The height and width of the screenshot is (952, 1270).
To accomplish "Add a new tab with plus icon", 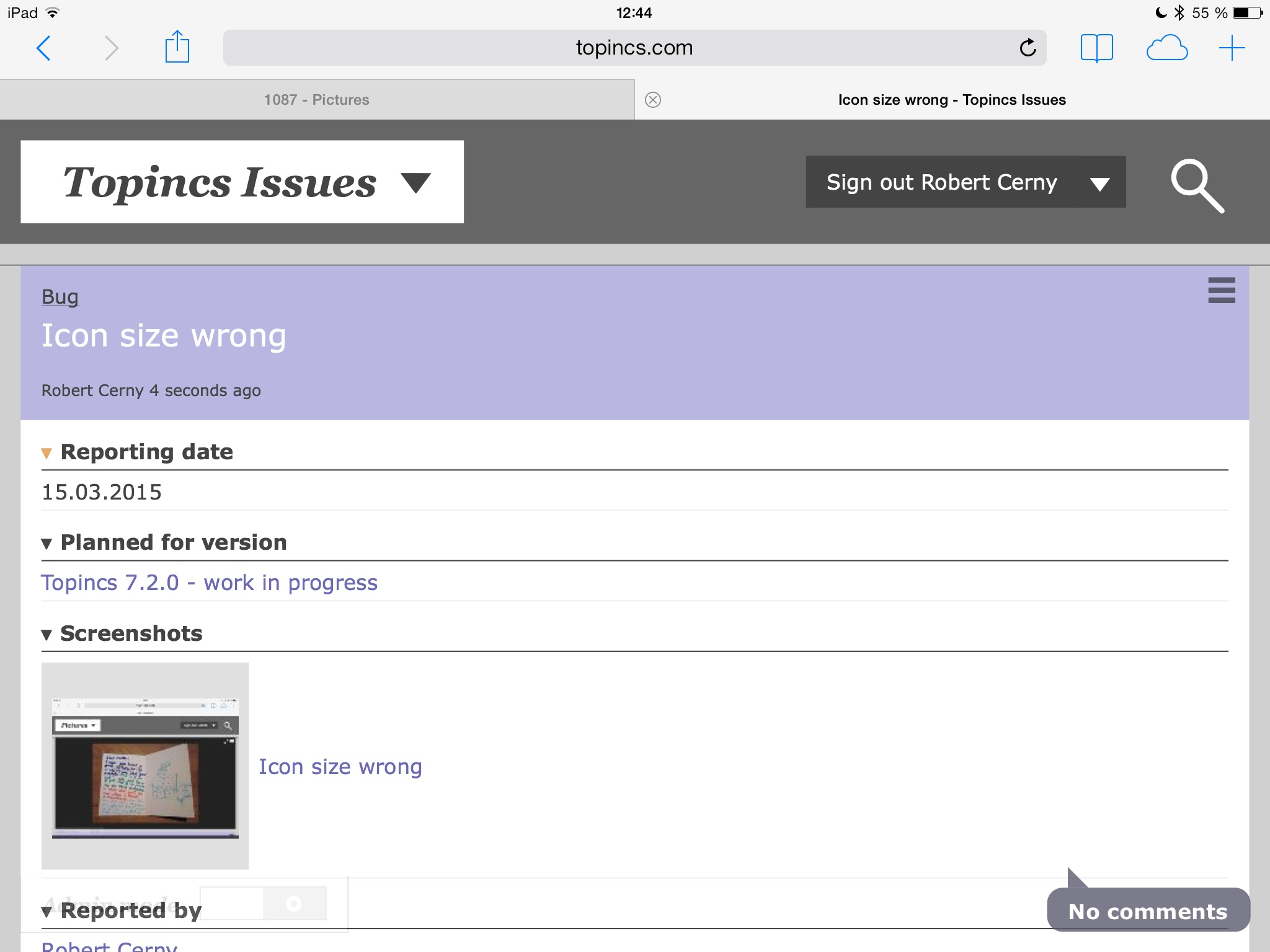I will (x=1232, y=48).
